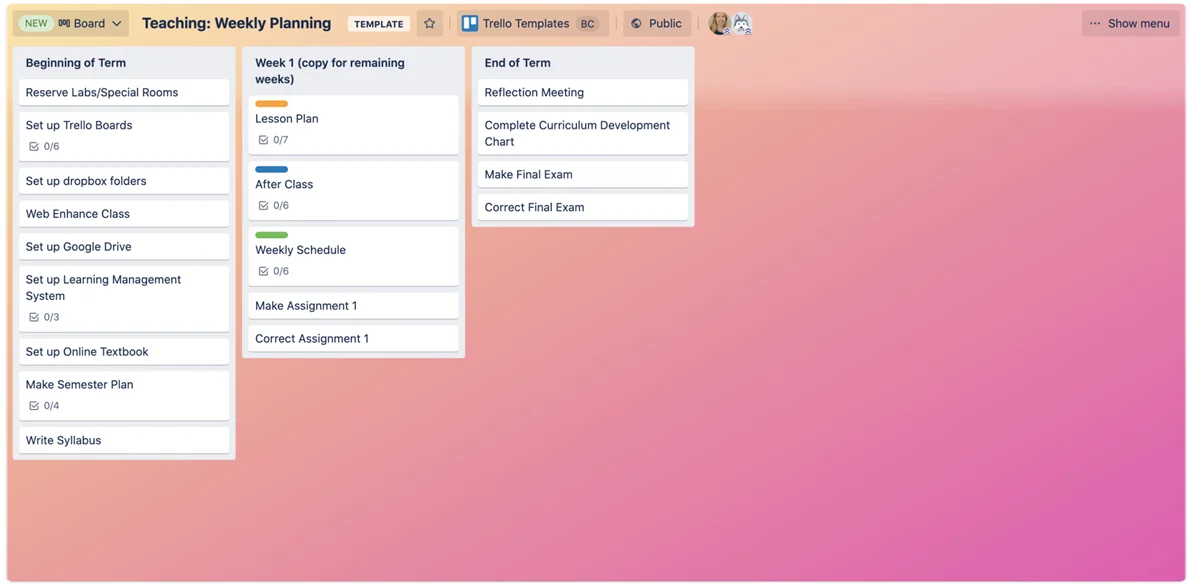Click the 0/6 checklist count on After Class

[281, 206]
